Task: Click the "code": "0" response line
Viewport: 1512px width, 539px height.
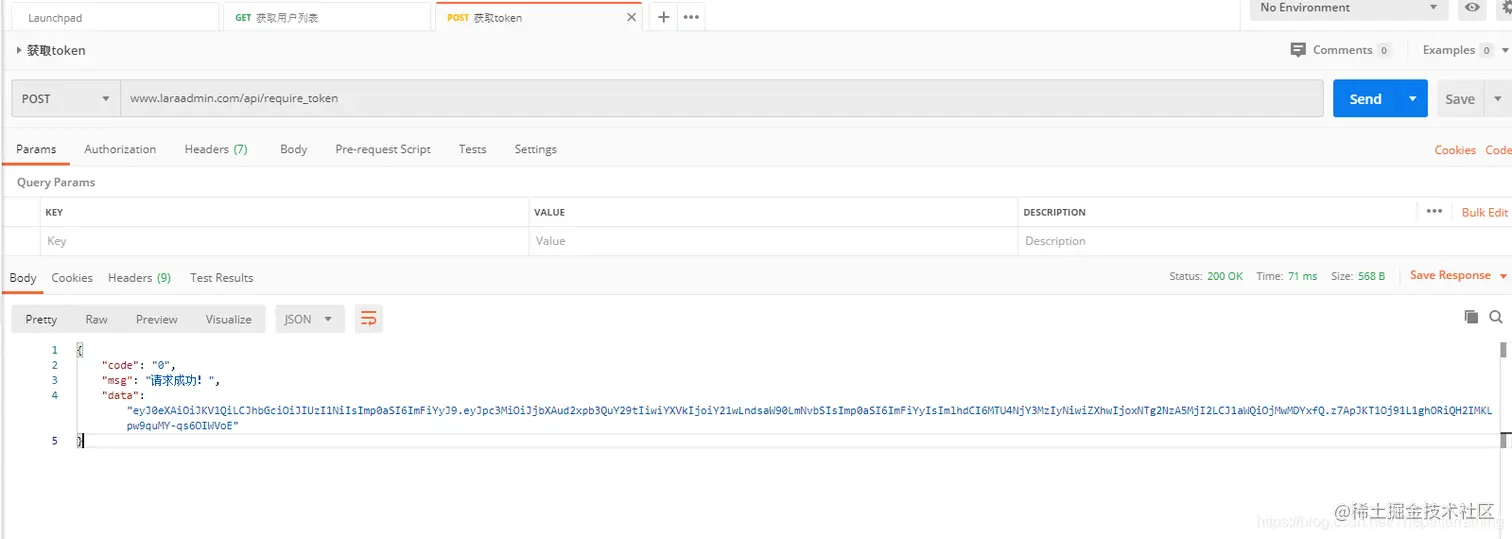Action: 138,365
